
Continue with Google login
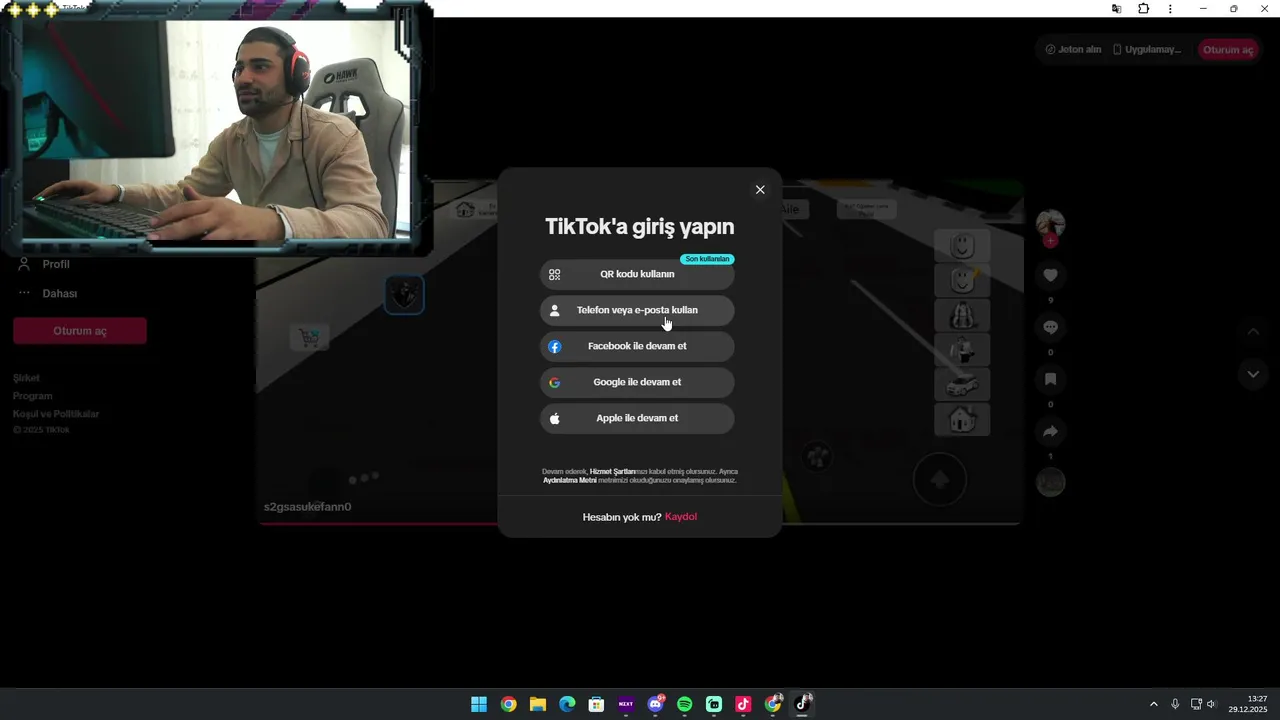637,382
